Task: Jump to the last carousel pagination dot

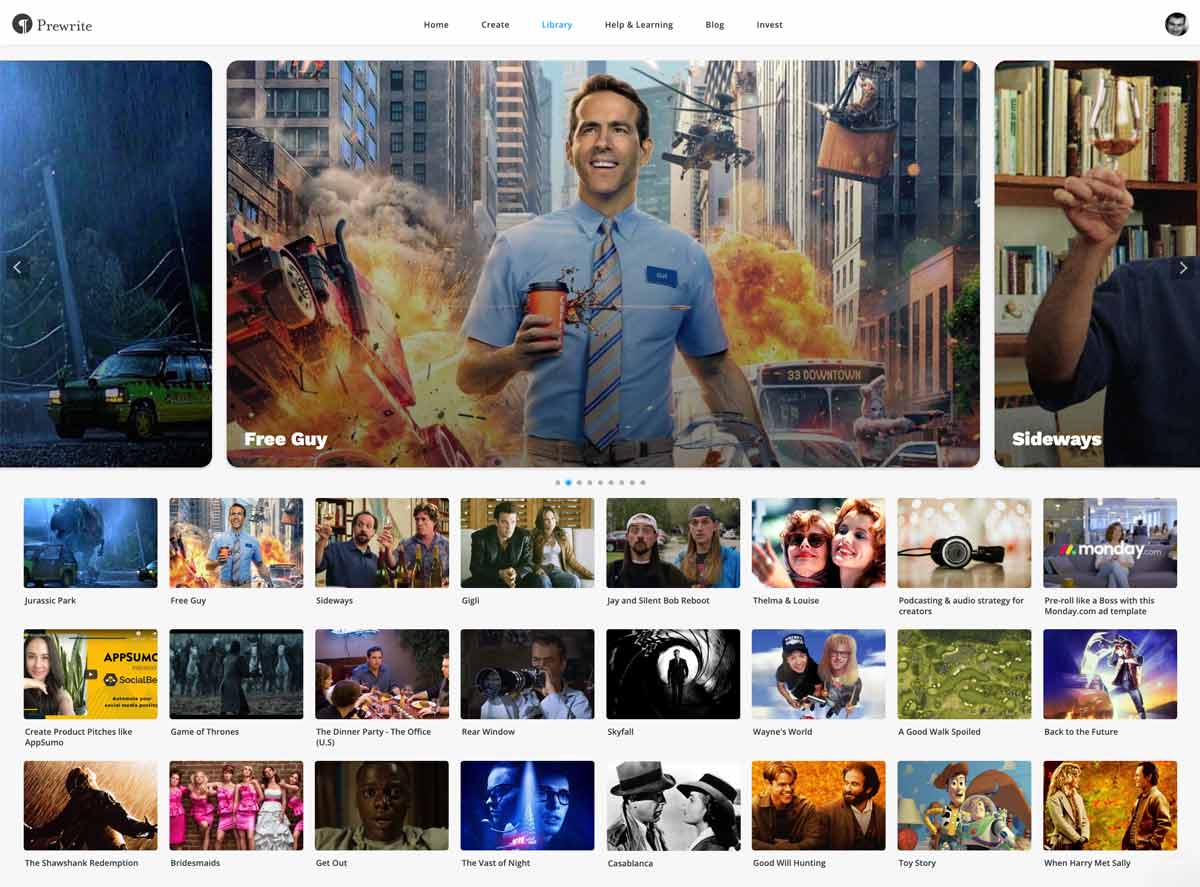Action: 643,483
